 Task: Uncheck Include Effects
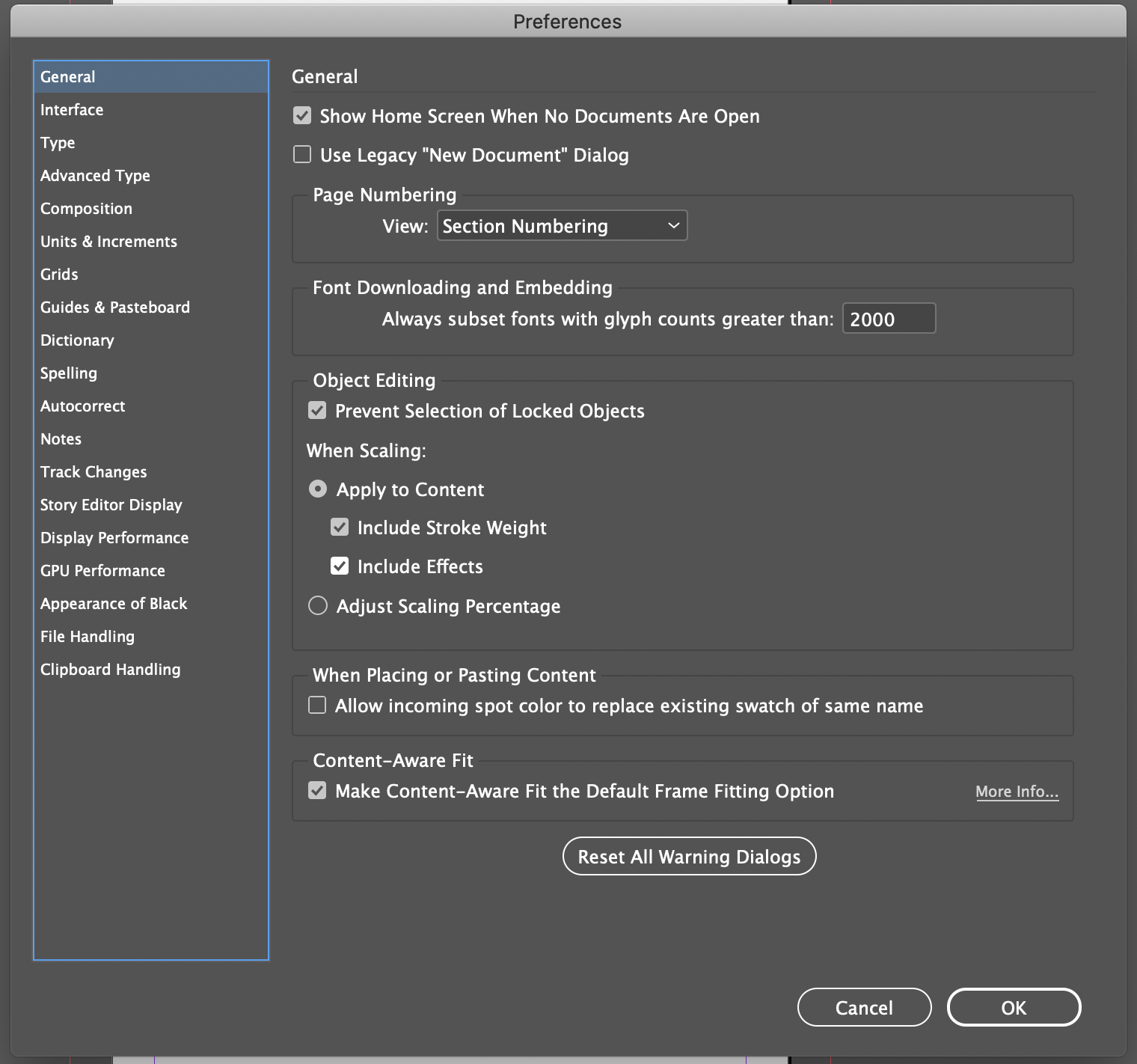click(340, 566)
